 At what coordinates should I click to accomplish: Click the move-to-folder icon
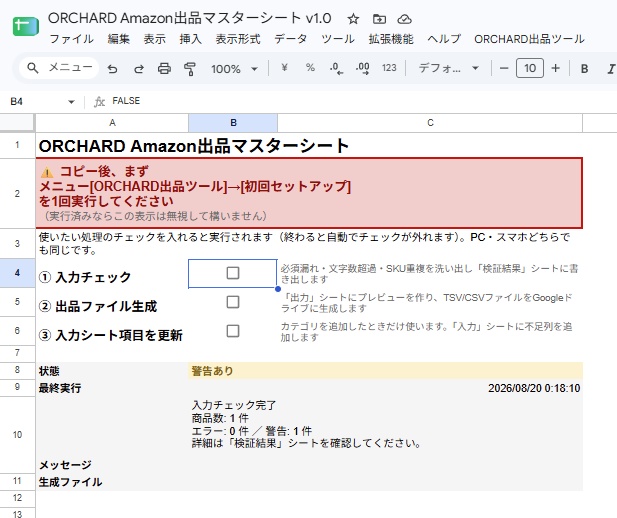(x=379, y=19)
